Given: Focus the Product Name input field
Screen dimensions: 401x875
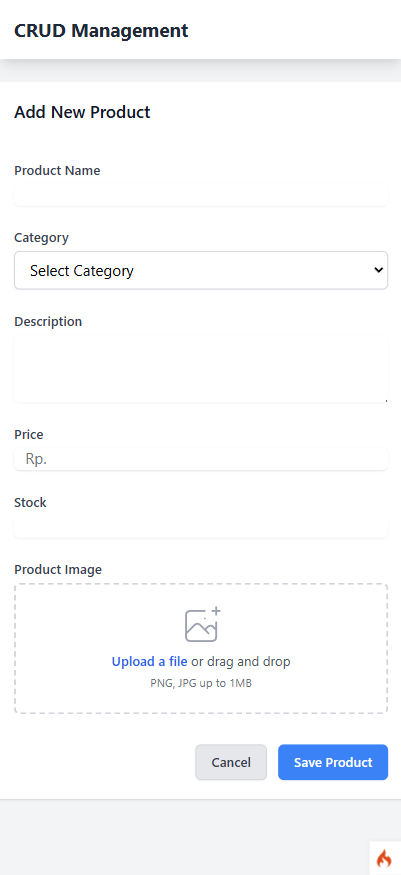Looking at the screenshot, I should (x=201, y=195).
